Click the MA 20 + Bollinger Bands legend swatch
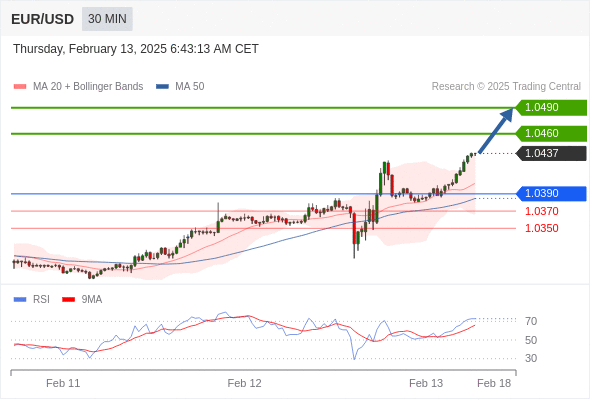Viewport: 590px width, 400px height. tap(20, 87)
